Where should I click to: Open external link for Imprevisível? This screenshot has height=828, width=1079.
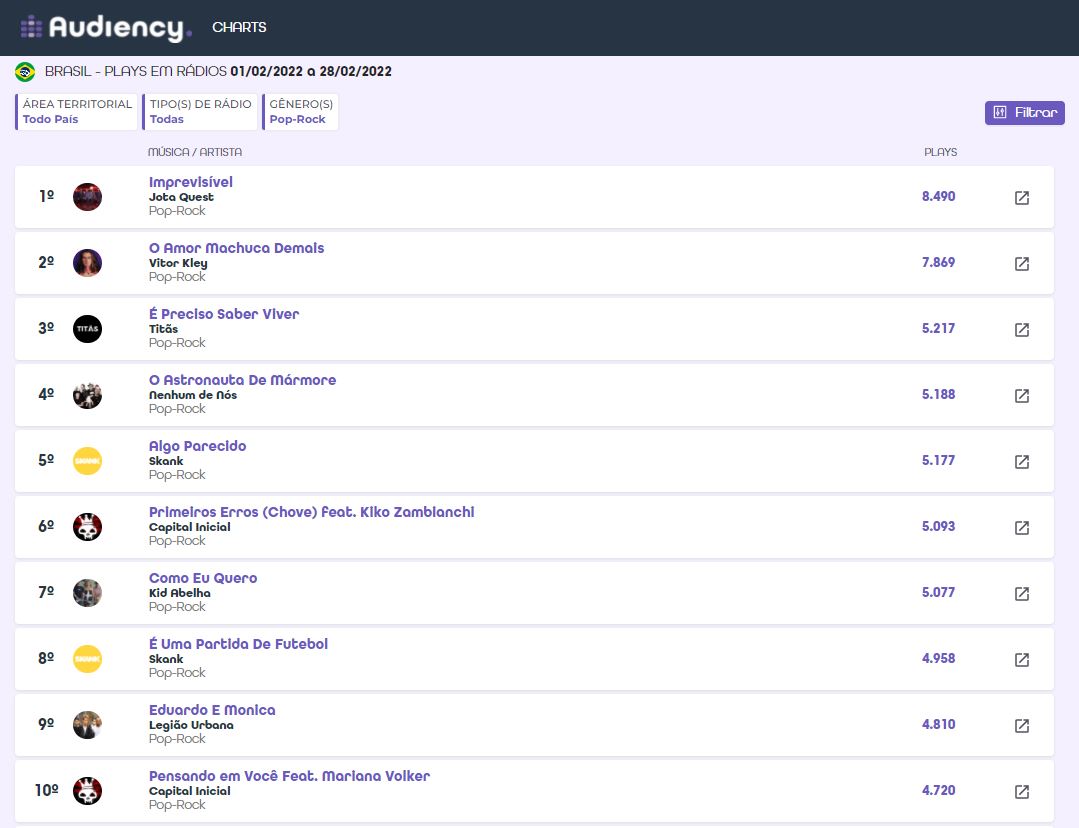tap(1021, 198)
